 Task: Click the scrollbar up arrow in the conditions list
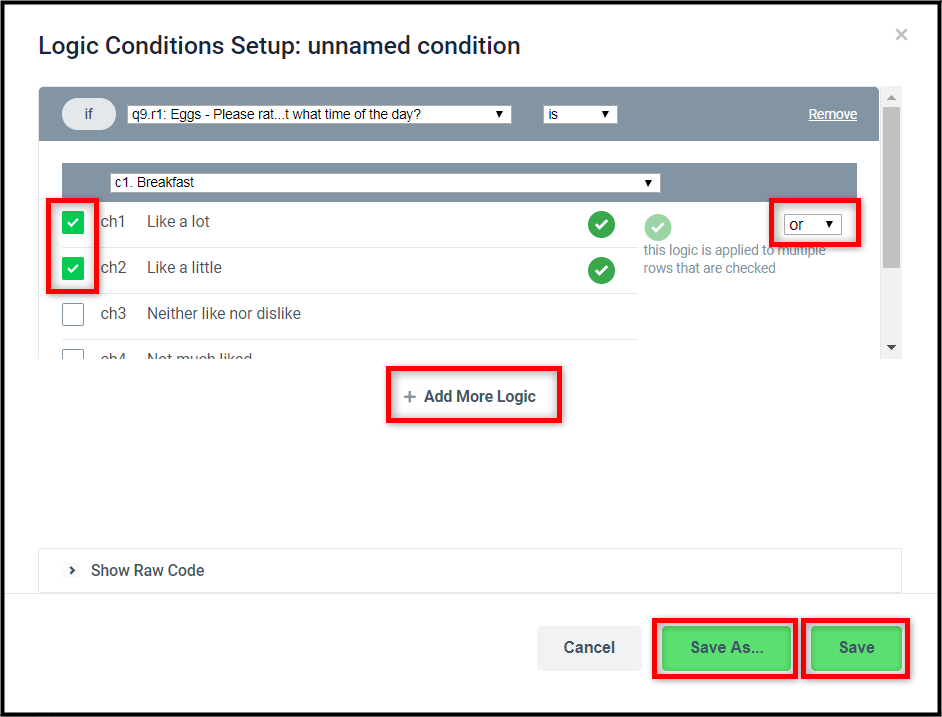(892, 97)
